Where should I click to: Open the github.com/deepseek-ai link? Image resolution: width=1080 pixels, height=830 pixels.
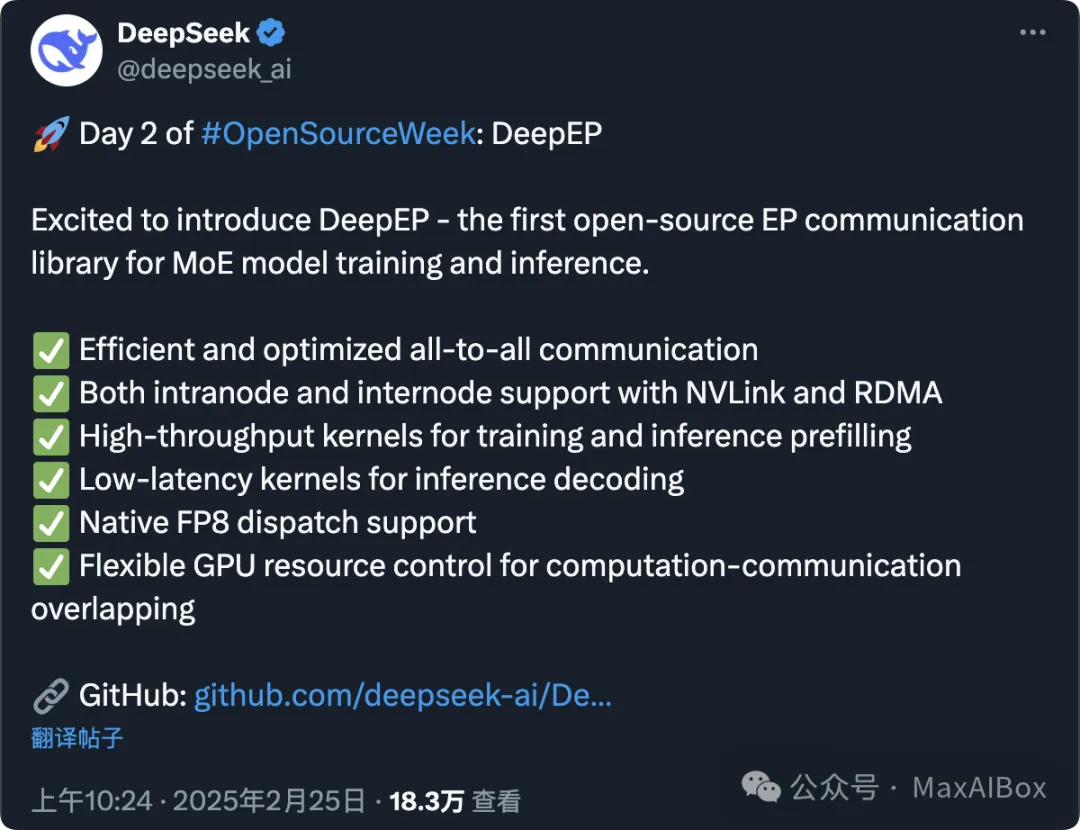(x=402, y=695)
